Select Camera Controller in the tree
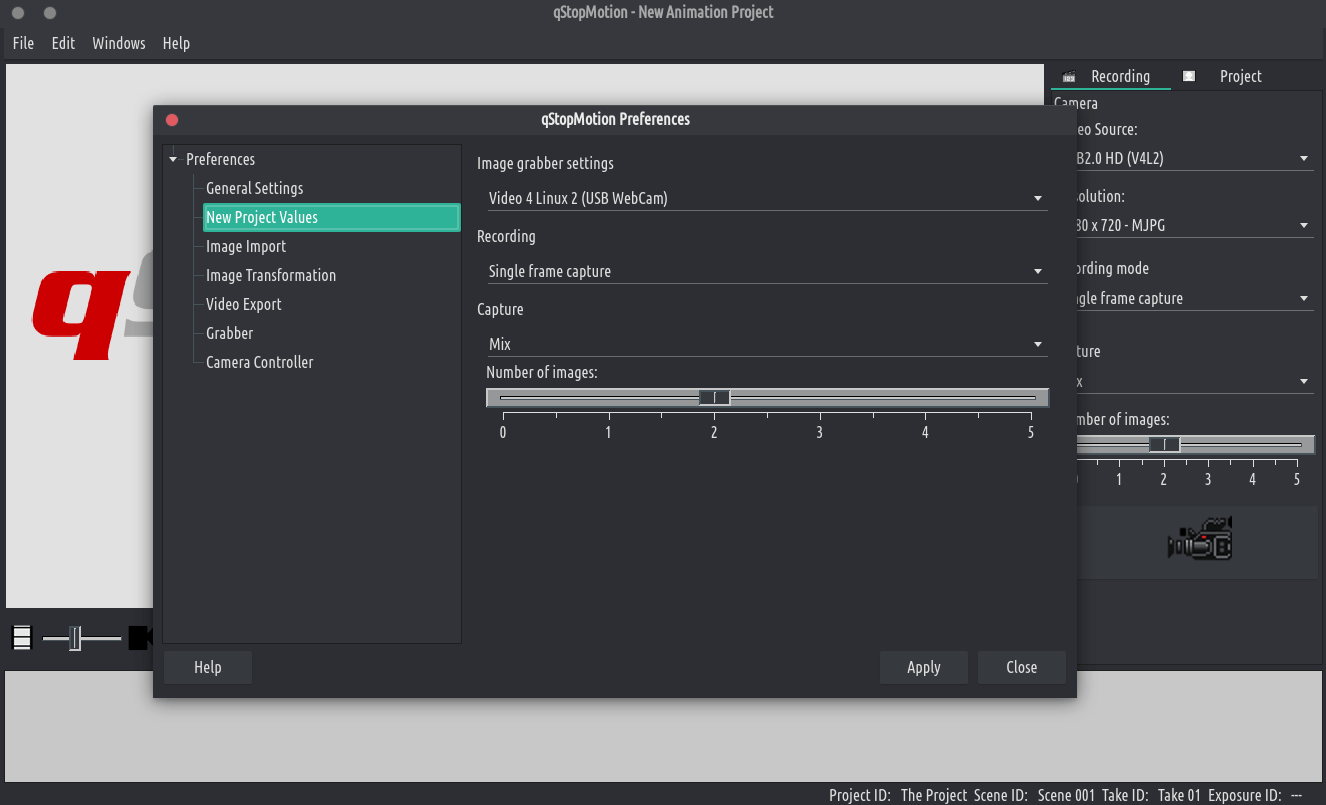The width and height of the screenshot is (1326, 805). (260, 362)
